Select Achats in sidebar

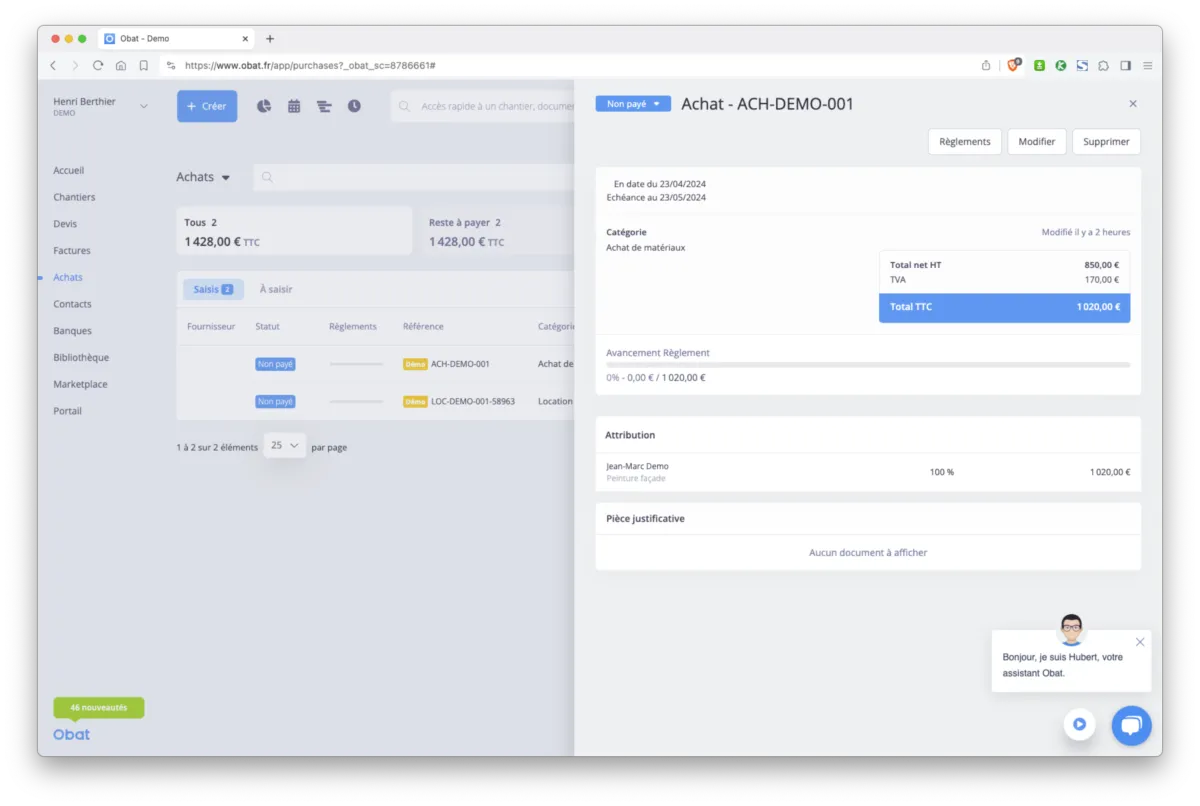click(68, 277)
